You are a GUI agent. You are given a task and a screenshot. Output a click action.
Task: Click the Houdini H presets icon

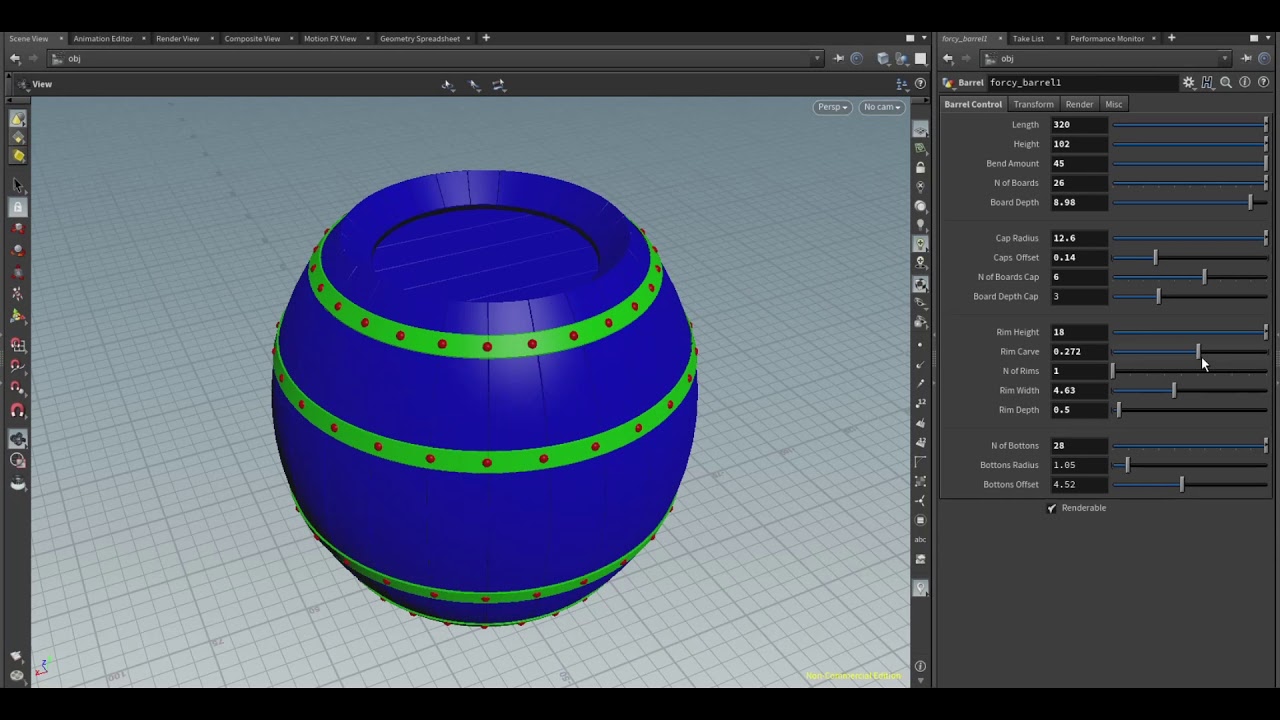[x=1207, y=83]
